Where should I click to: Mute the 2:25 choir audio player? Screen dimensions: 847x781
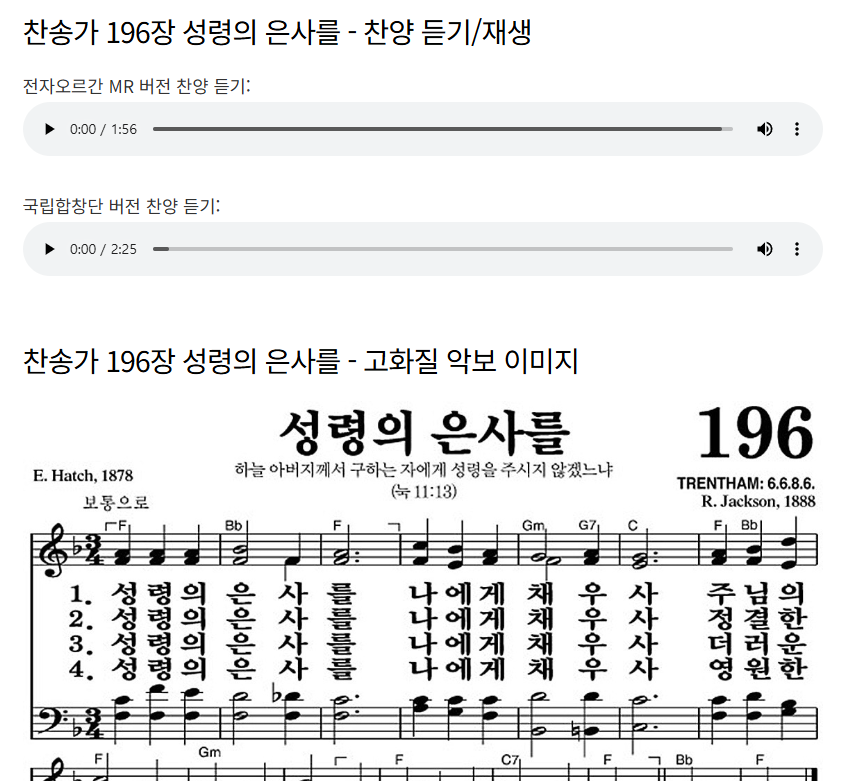click(x=764, y=249)
